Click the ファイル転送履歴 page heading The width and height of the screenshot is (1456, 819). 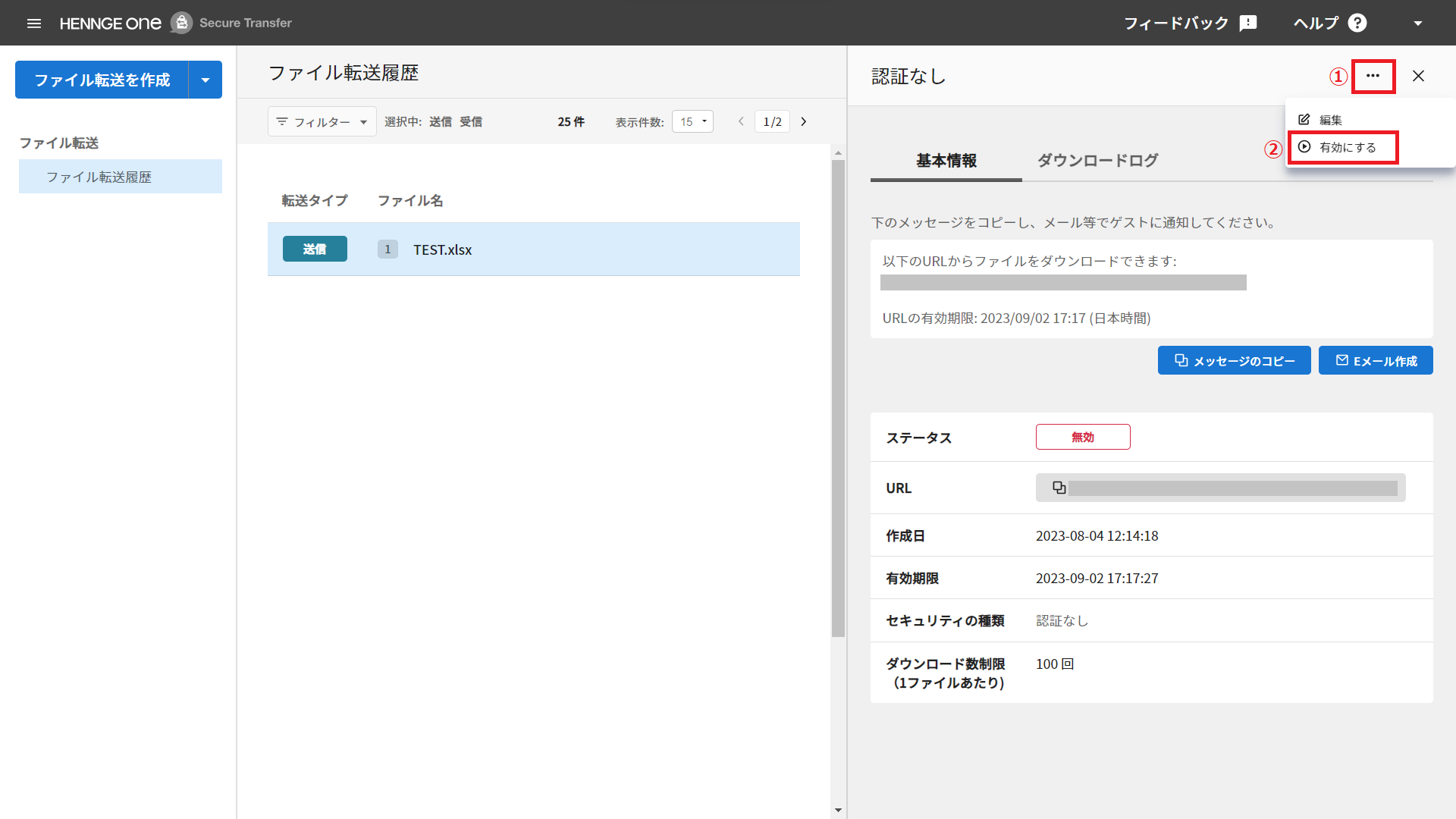pos(344,73)
